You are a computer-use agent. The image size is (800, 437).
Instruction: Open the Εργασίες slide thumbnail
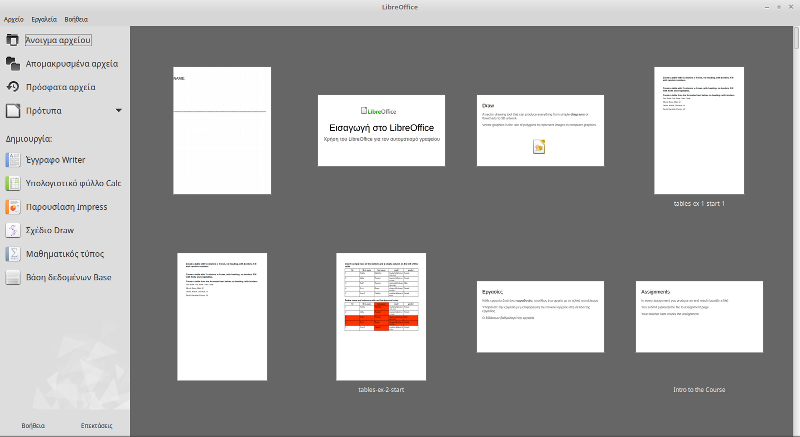click(x=540, y=317)
